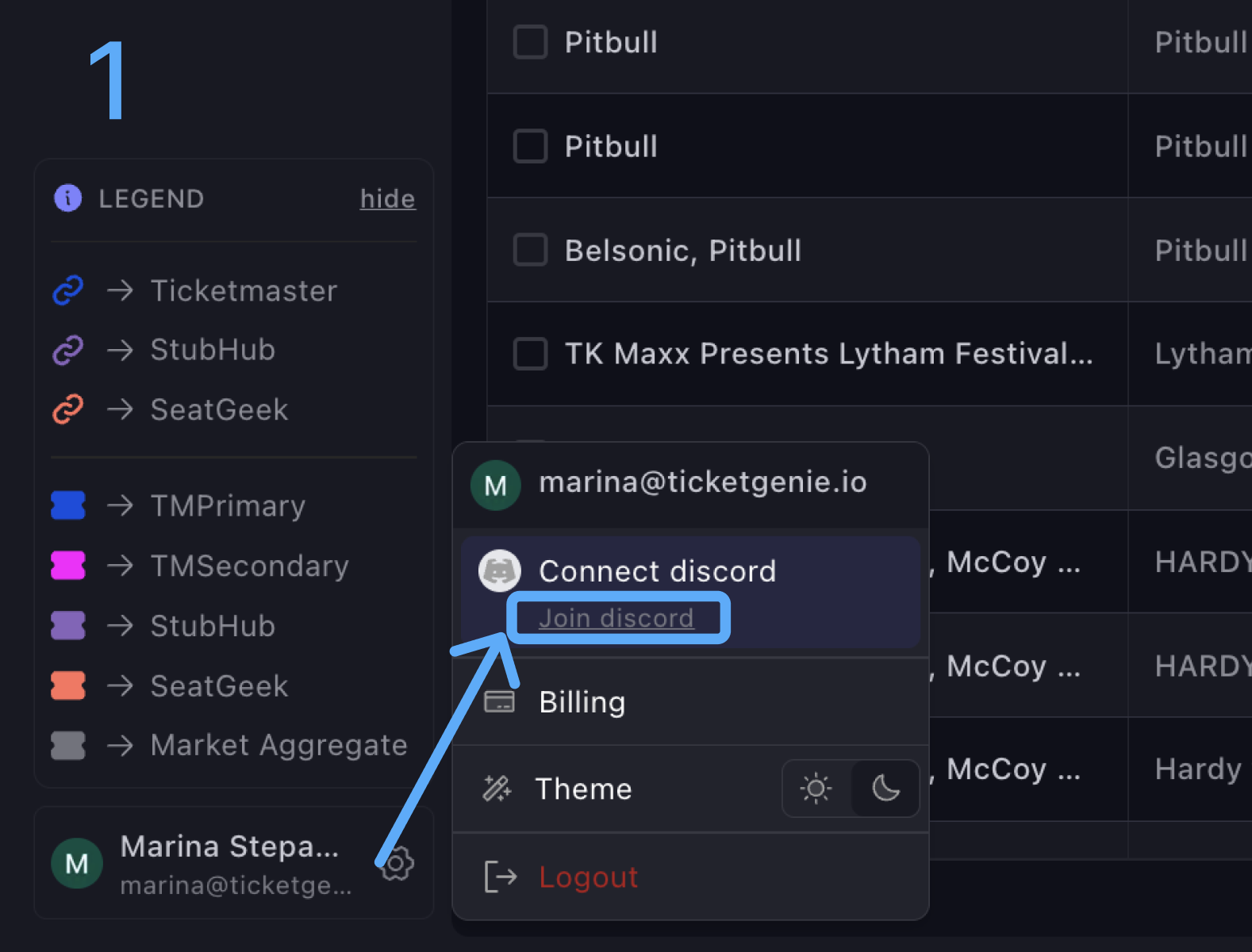This screenshot has height=952, width=1252.
Task: Click the Marina Stepa profile avatar
Action: pos(77,863)
